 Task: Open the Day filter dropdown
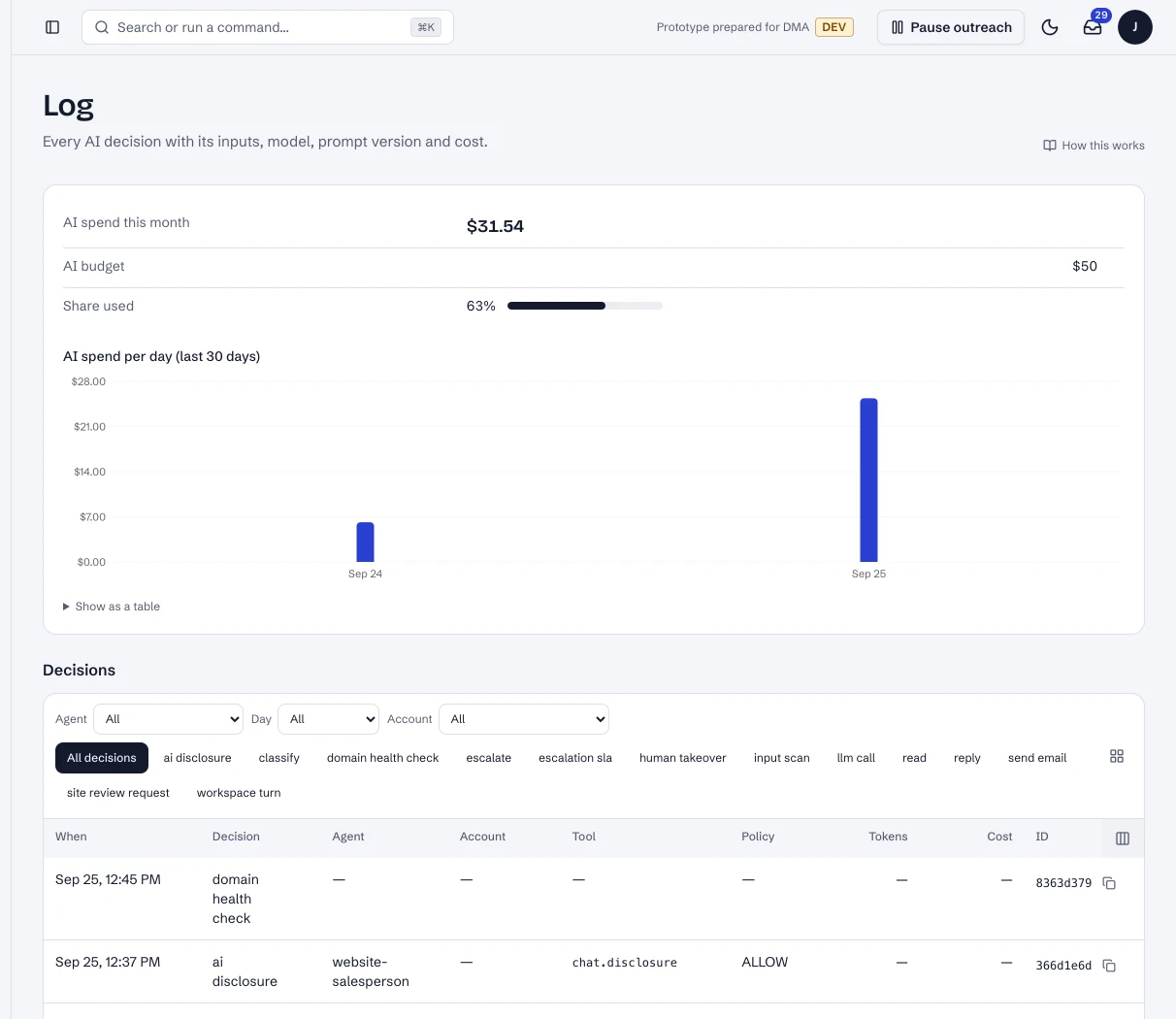(x=328, y=719)
